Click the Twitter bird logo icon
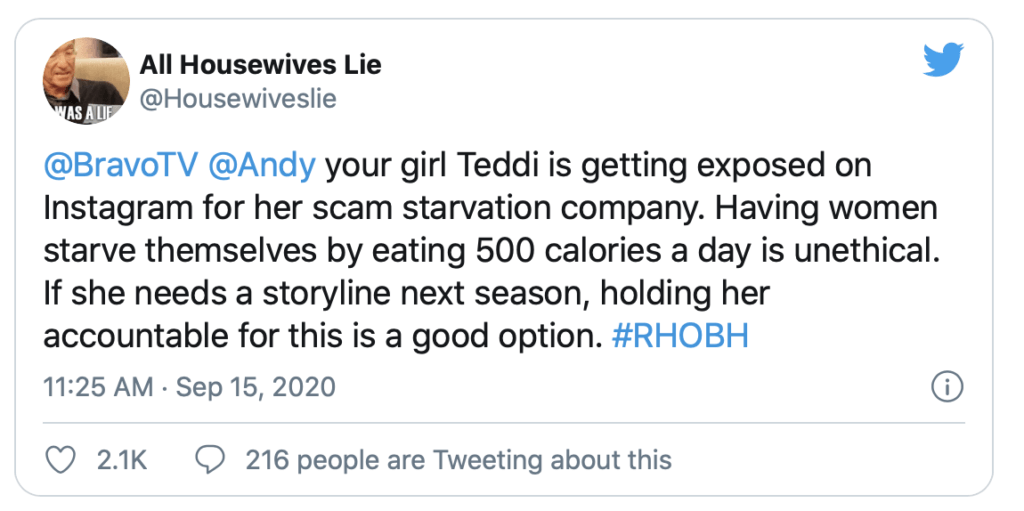This screenshot has width=1024, height=511. tap(943, 59)
